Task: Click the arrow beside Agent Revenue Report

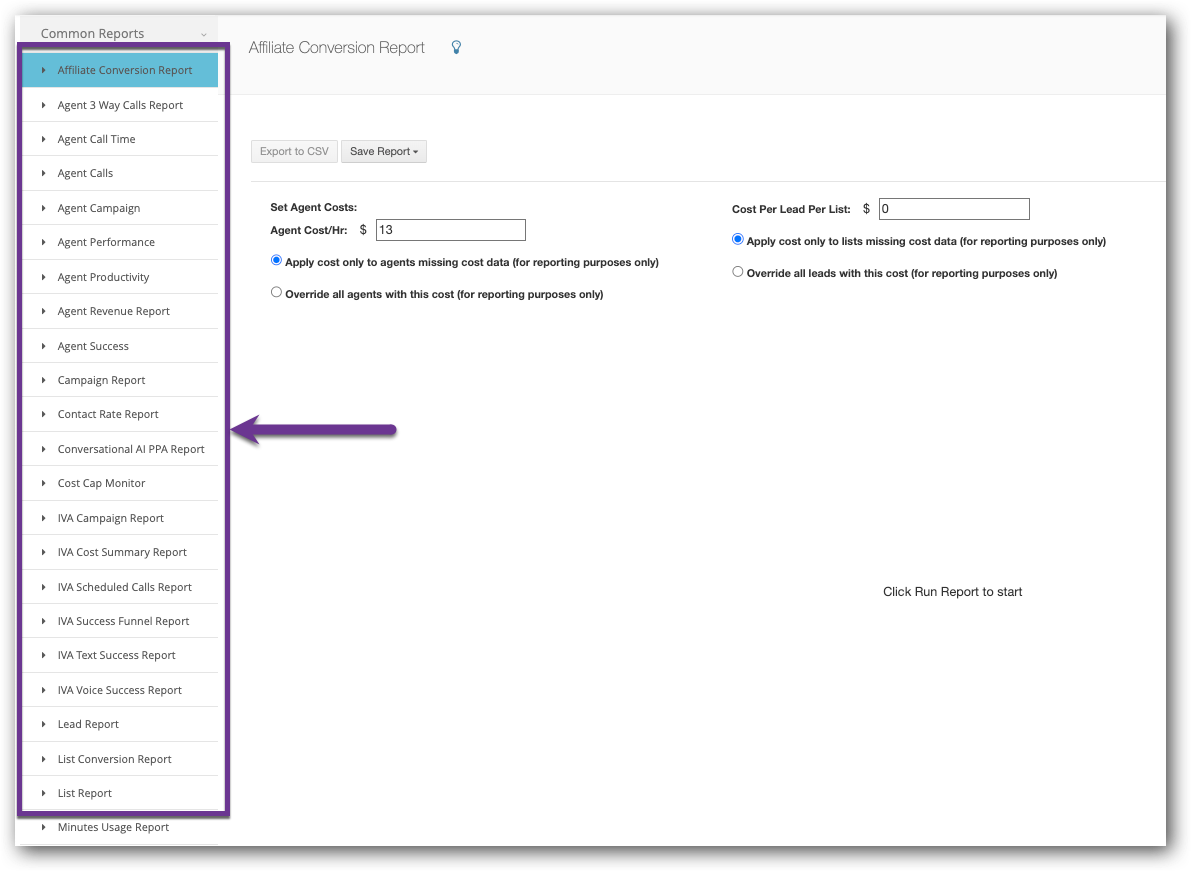Action: pyautogui.click(x=43, y=311)
